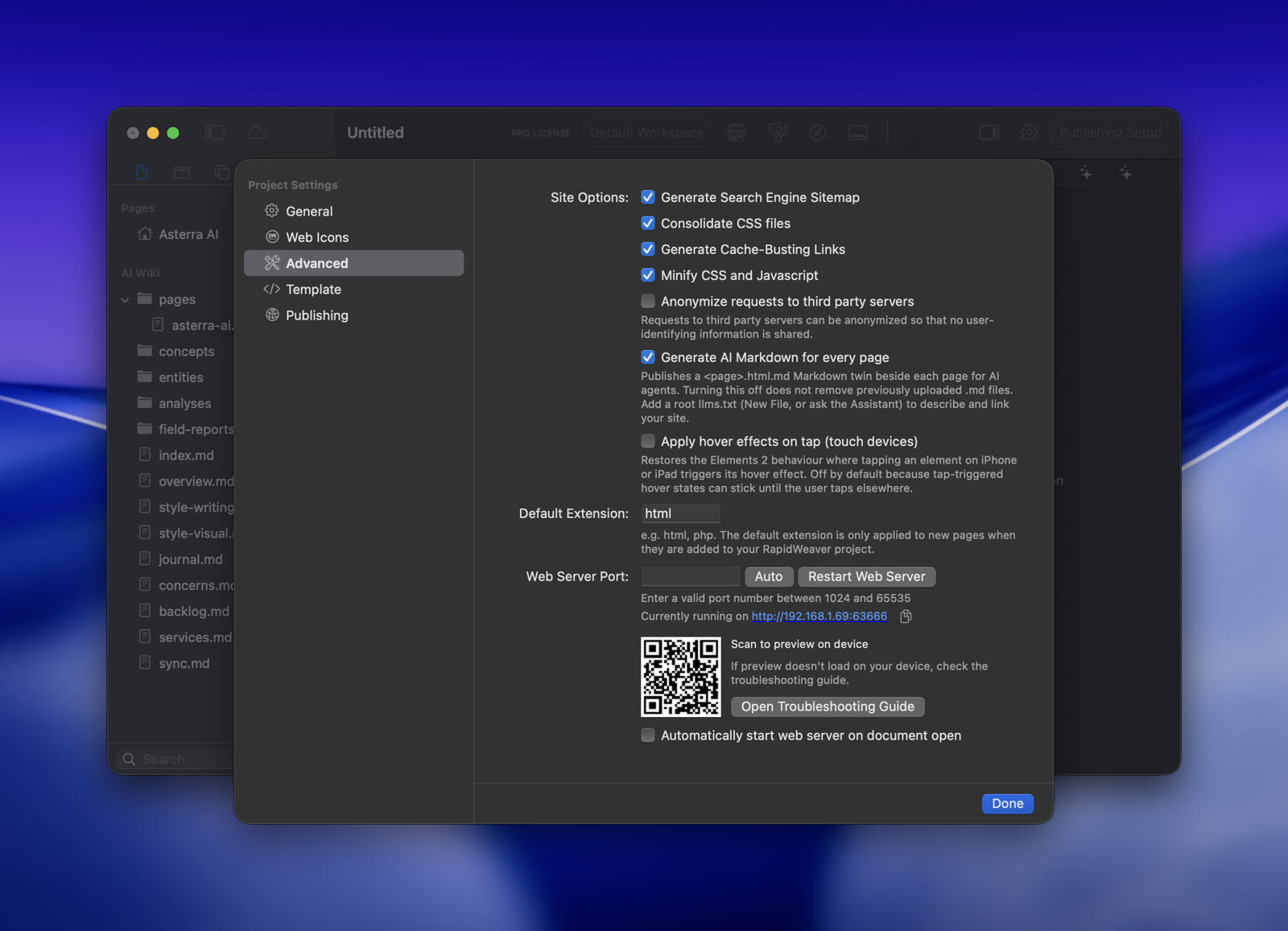Click the device display icon in toolbar
This screenshot has width=1288, height=931.
click(x=858, y=133)
